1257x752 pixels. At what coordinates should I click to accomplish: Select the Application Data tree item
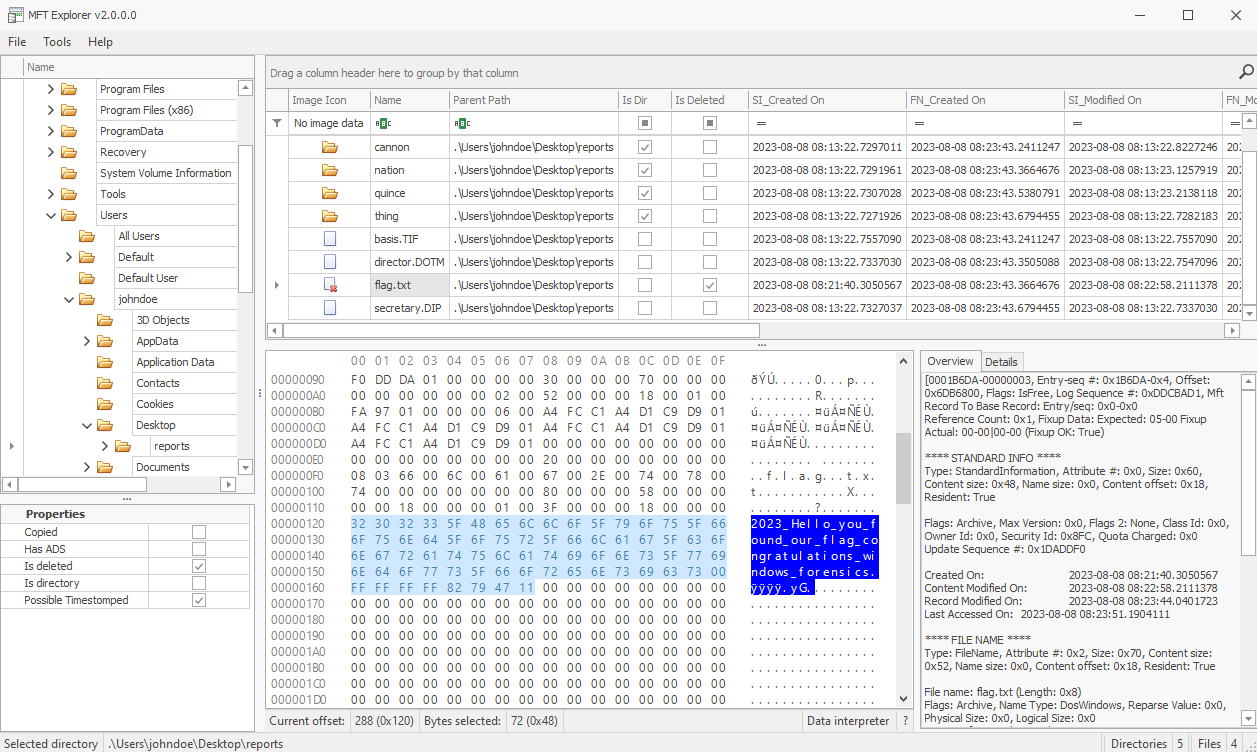pos(175,362)
